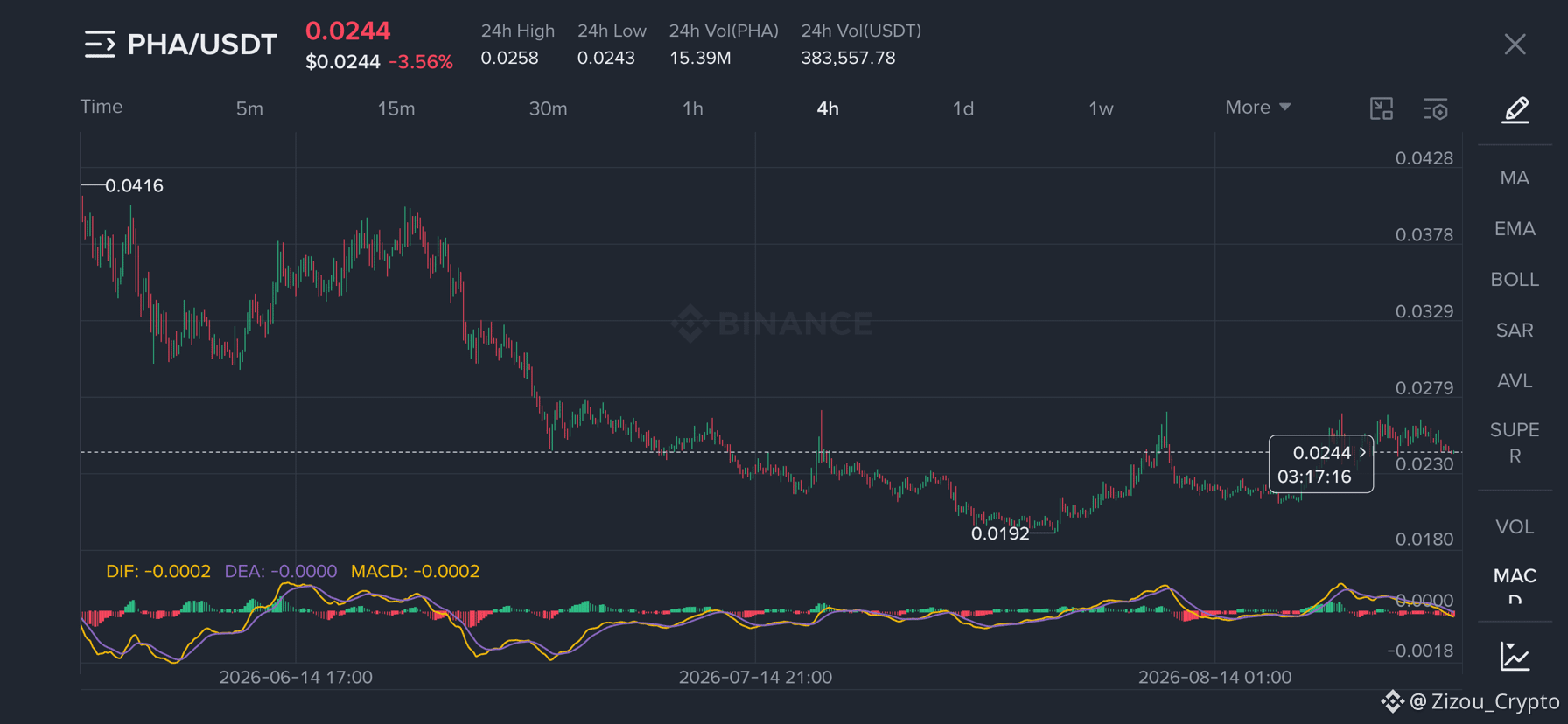Screen dimensions: 1568x724
Task: Toggle the SAR indicator
Action: pos(1515,331)
